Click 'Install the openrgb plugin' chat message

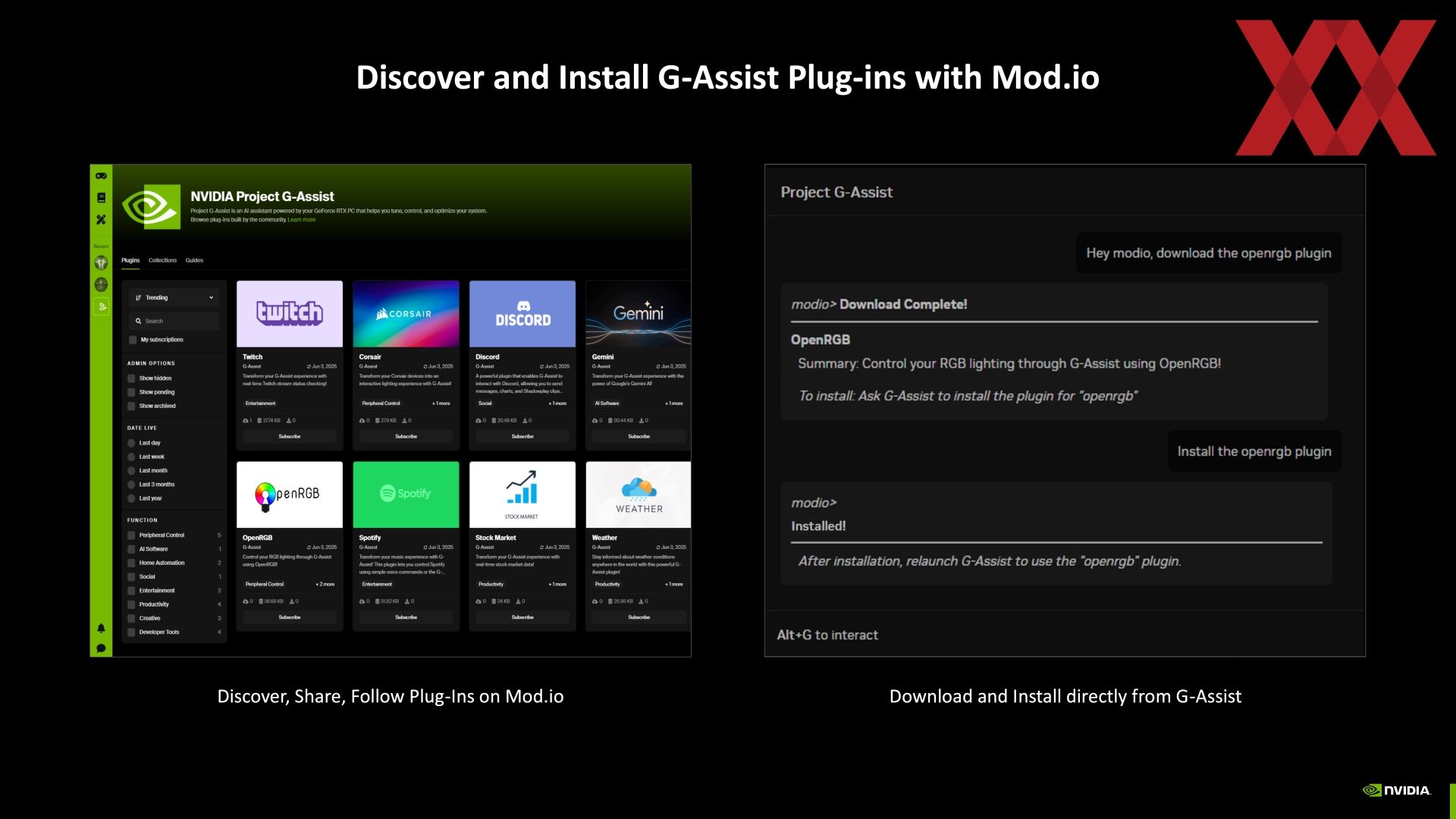coord(1254,451)
